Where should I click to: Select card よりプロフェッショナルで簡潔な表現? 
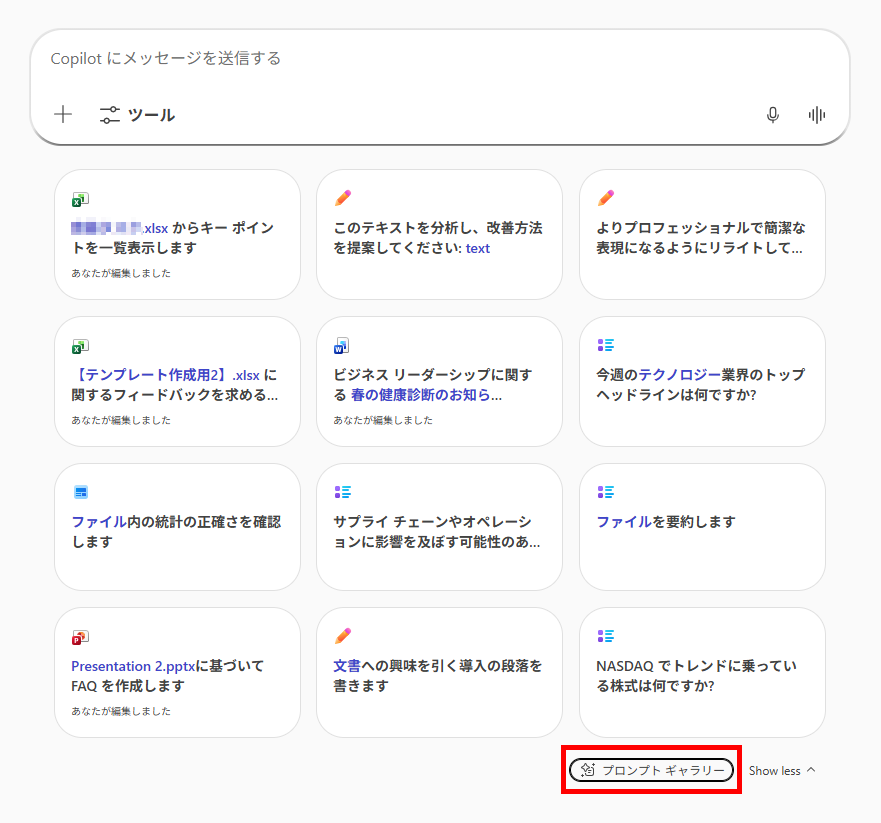[x=702, y=235]
